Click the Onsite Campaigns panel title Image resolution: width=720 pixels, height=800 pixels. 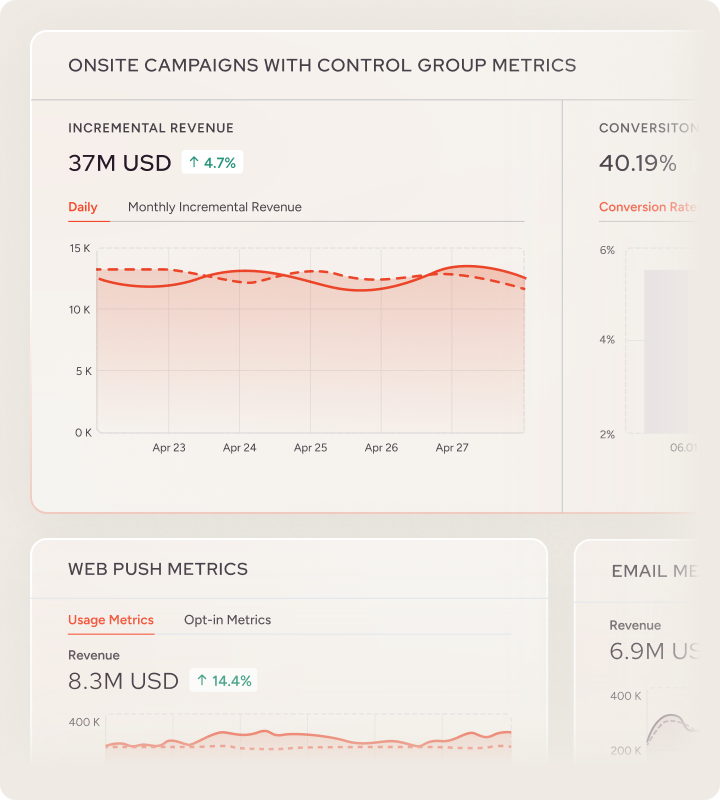coord(322,65)
